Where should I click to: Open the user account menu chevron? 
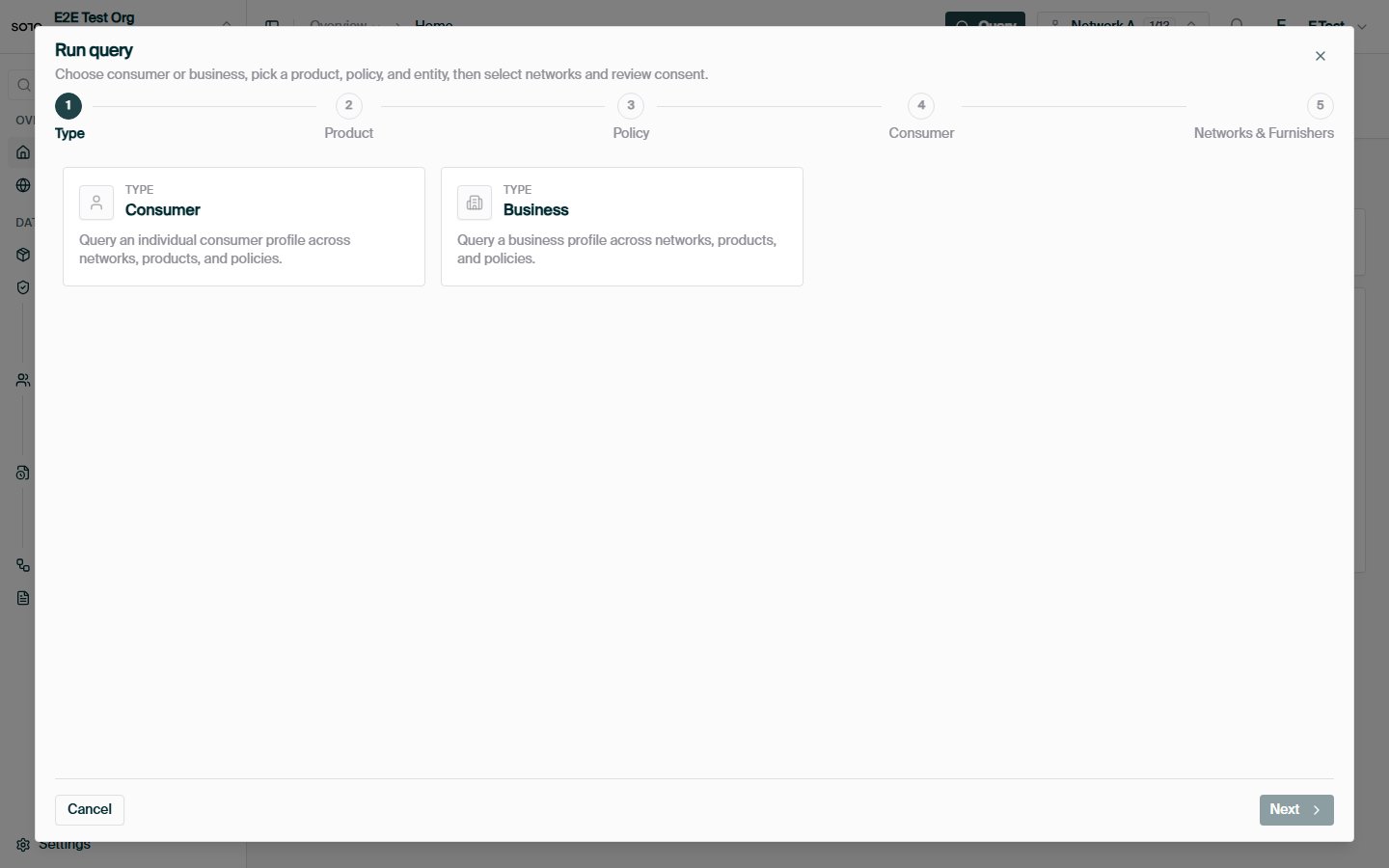[x=1362, y=26]
